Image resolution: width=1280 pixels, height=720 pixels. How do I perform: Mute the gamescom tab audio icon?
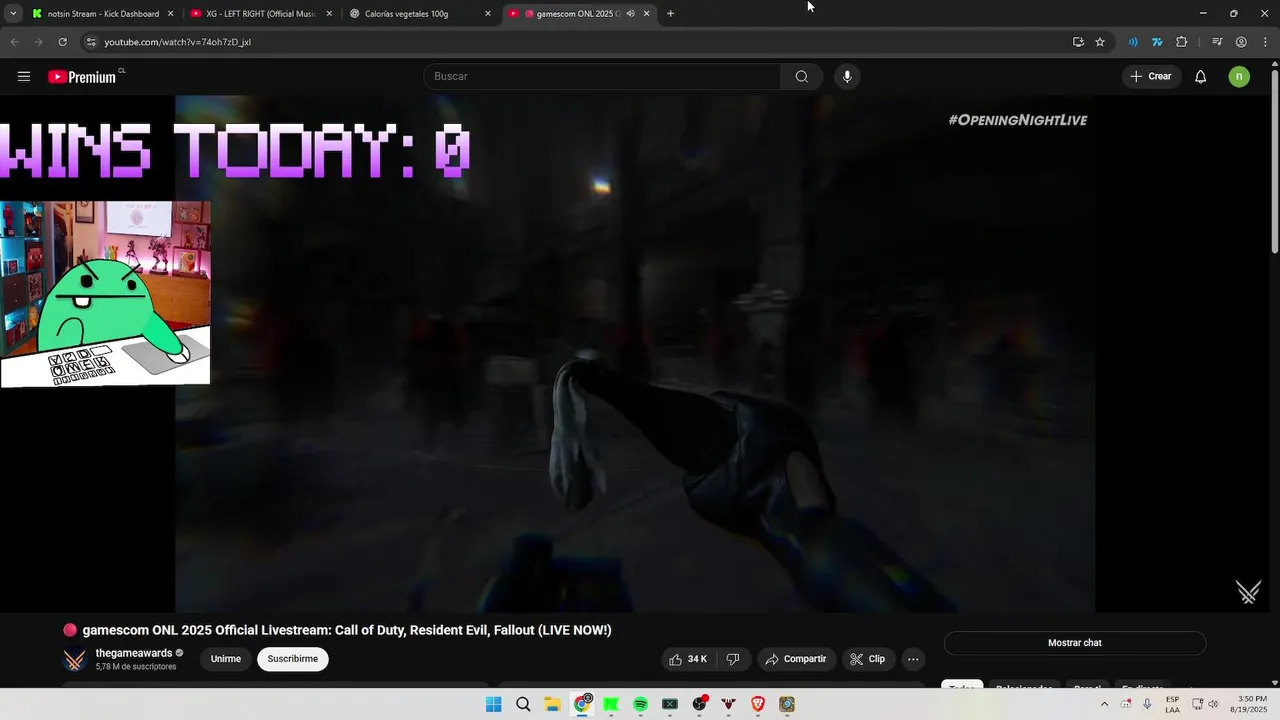630,14
